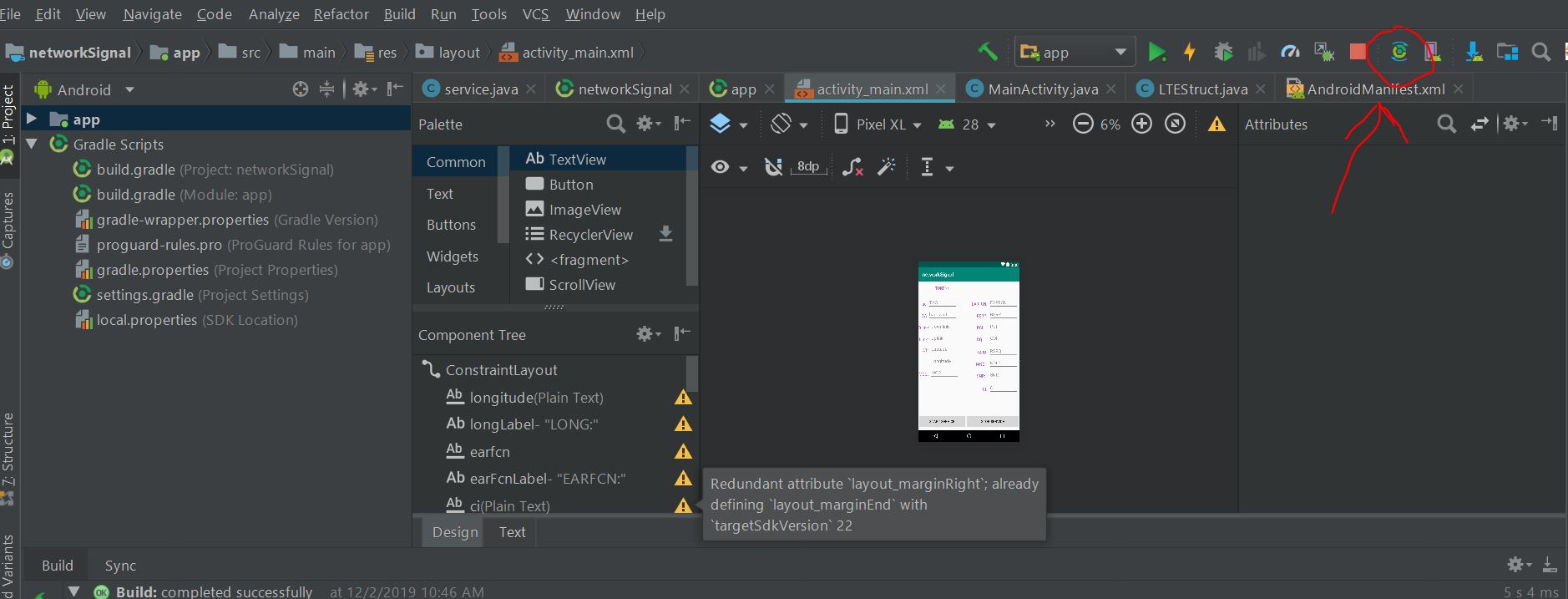Toggle the Project tool window side tab
Screen dimensions: 1568x599
click(8, 123)
